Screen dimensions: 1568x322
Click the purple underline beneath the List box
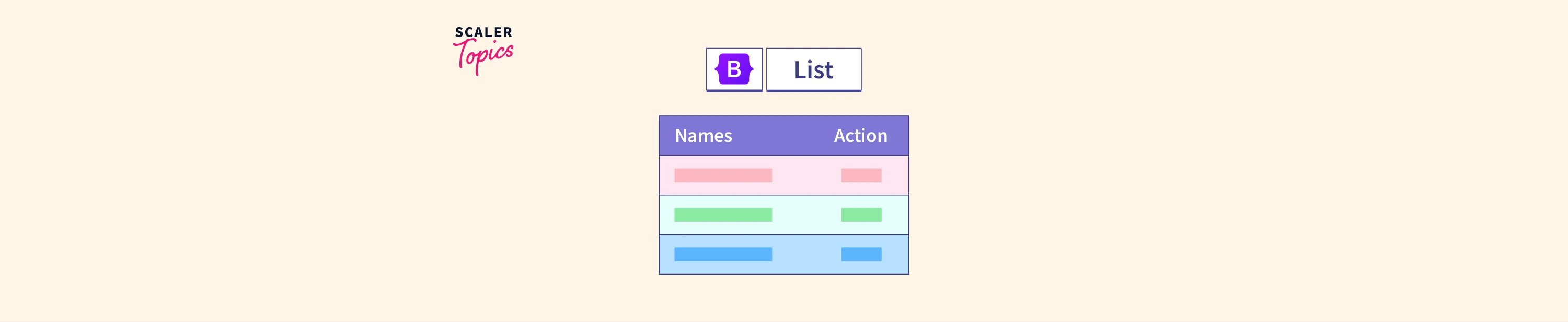click(x=813, y=90)
